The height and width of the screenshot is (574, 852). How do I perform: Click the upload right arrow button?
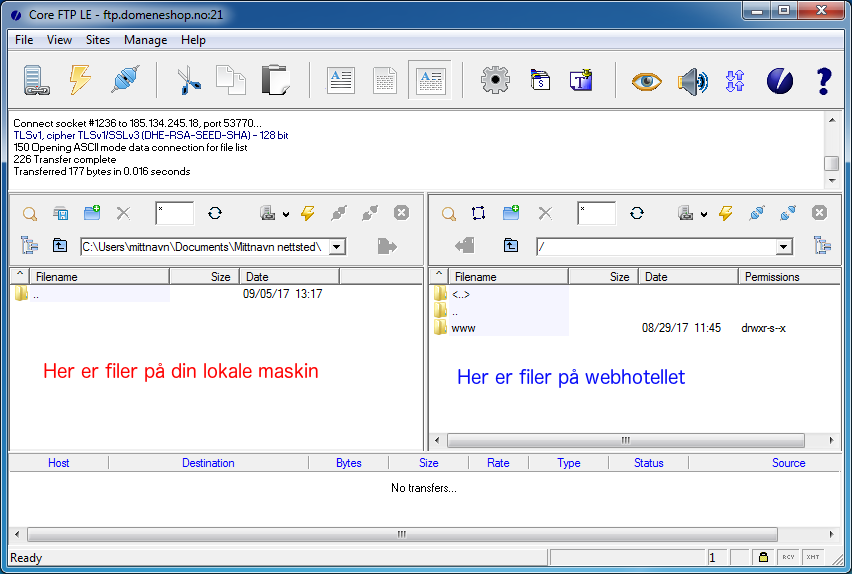[387, 246]
